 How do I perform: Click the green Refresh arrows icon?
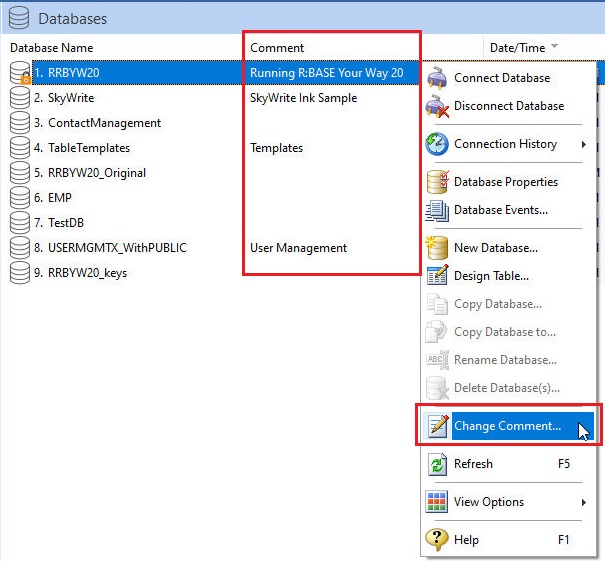[x=437, y=464]
